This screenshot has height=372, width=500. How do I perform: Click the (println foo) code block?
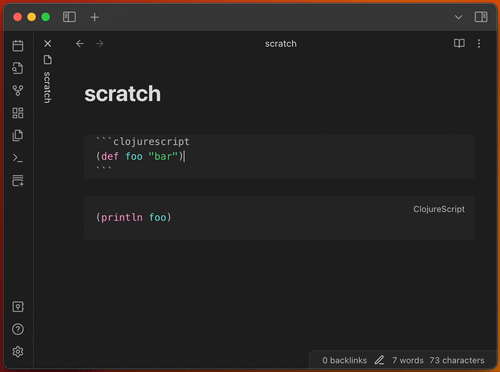(x=279, y=218)
